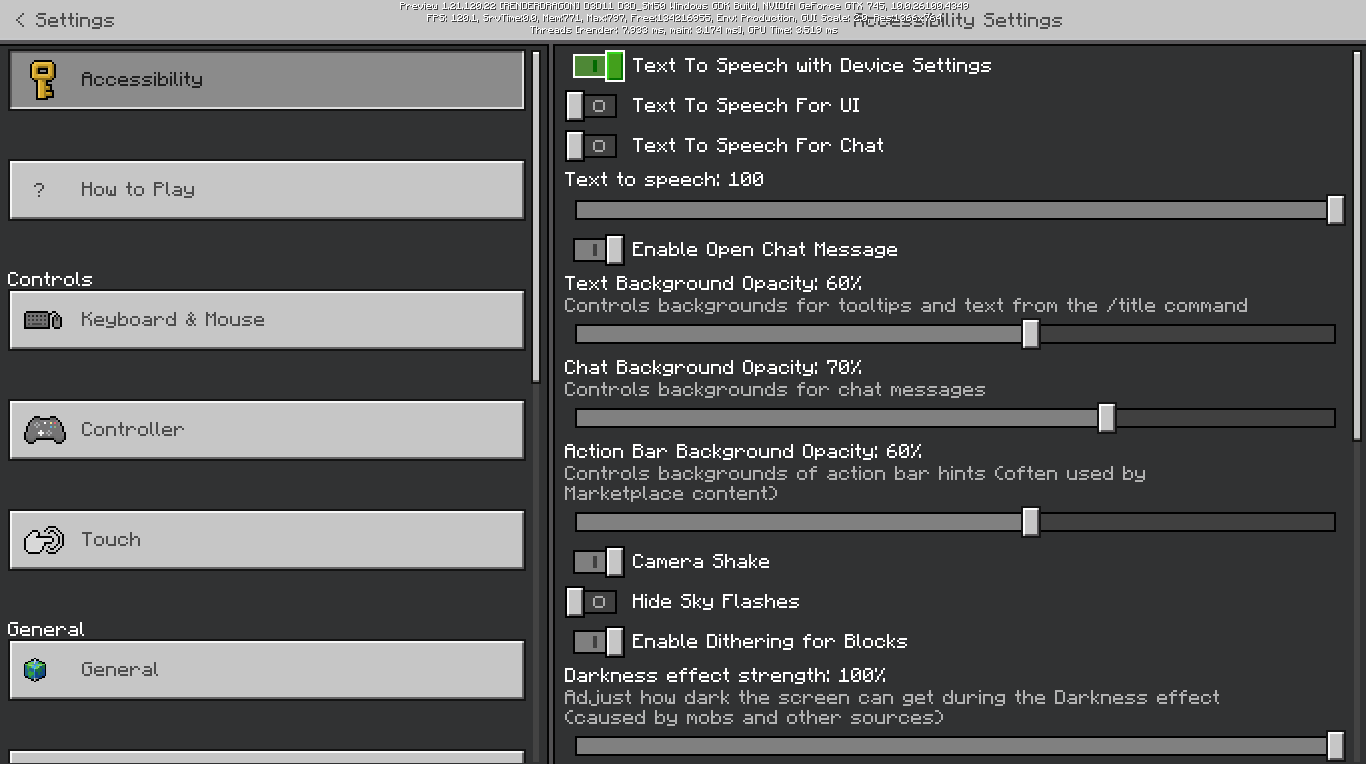Toggle Enable Open Chat Message
This screenshot has height=764, width=1366.
pyautogui.click(x=598, y=250)
